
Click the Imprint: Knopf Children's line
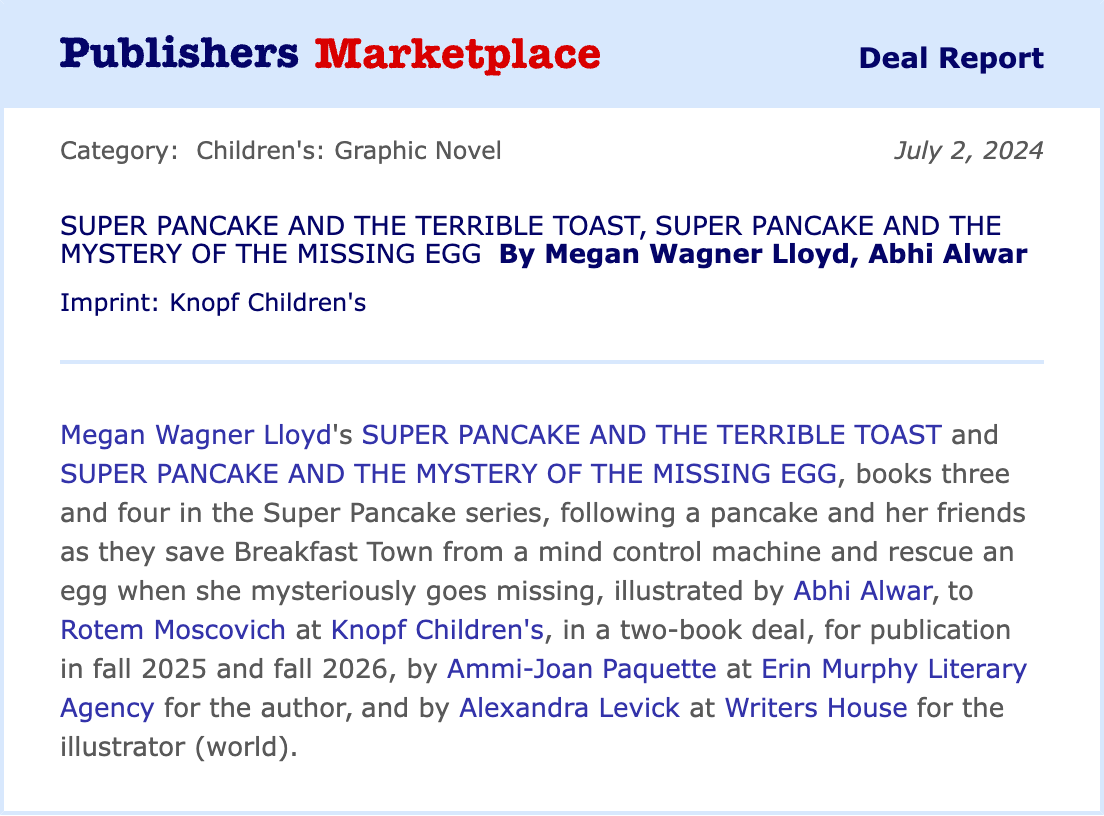pyautogui.click(x=213, y=302)
